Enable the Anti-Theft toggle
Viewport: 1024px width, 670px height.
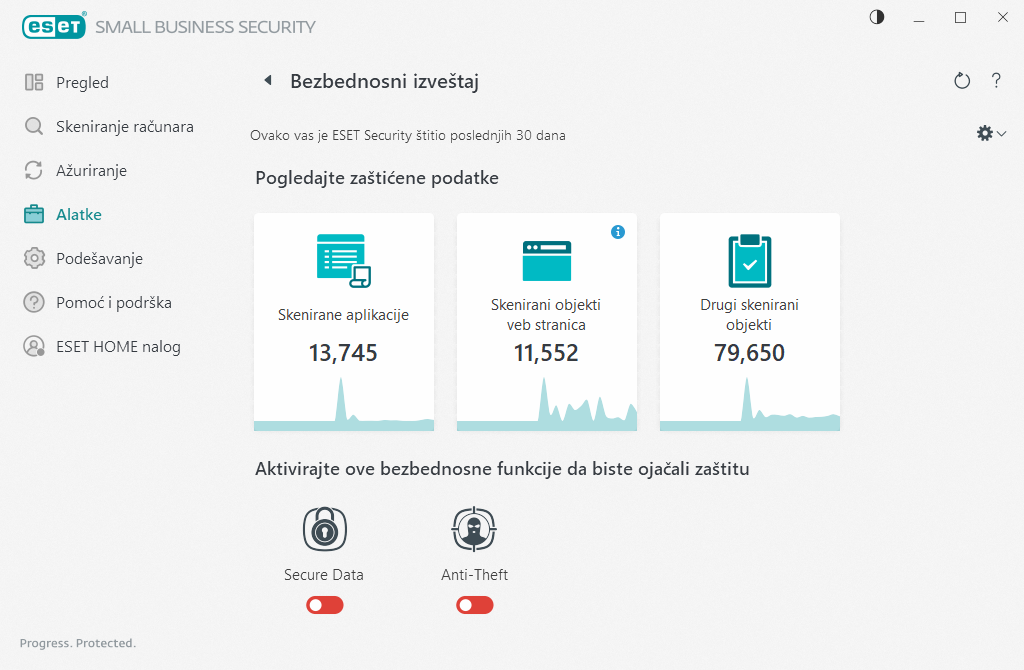475,605
